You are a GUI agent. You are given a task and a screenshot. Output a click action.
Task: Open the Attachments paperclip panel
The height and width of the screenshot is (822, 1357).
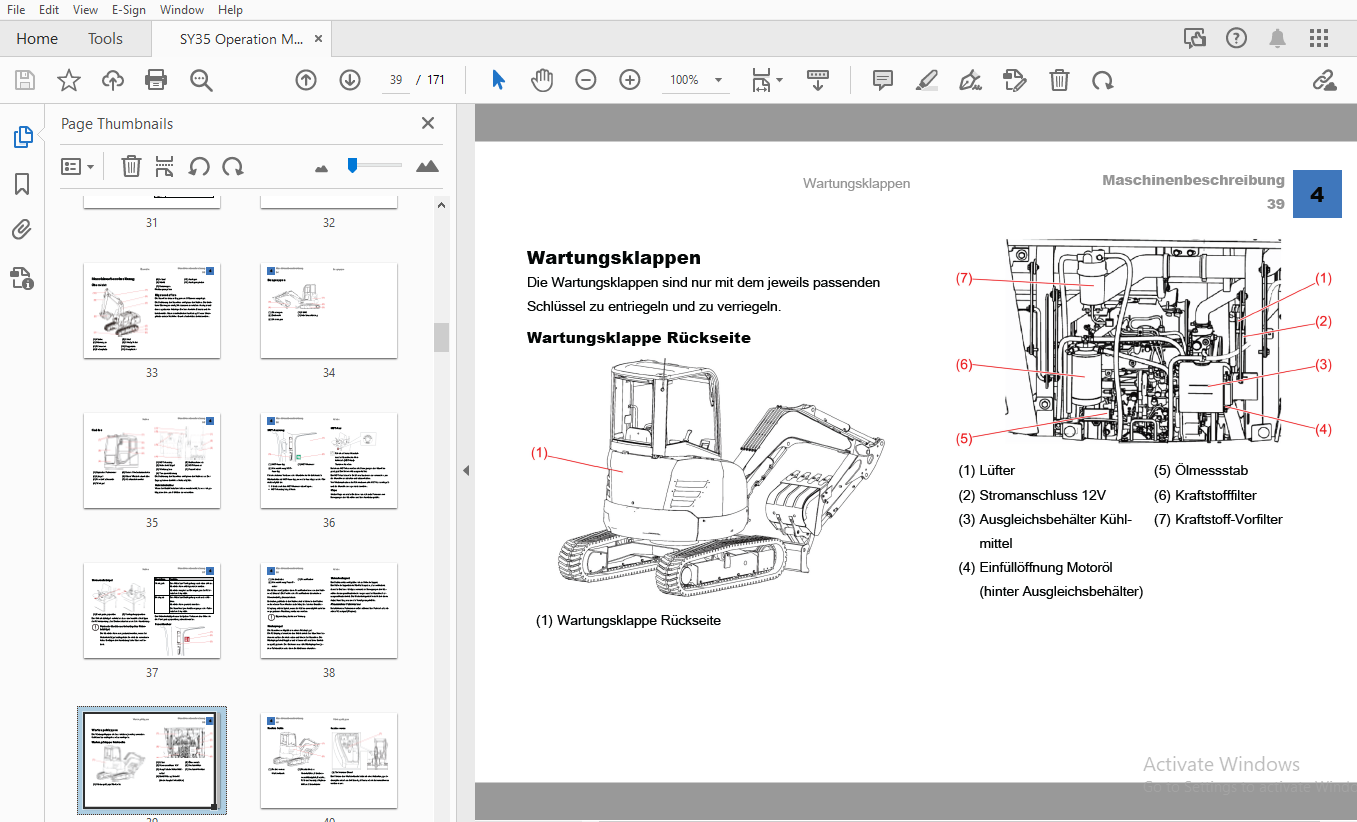point(22,230)
